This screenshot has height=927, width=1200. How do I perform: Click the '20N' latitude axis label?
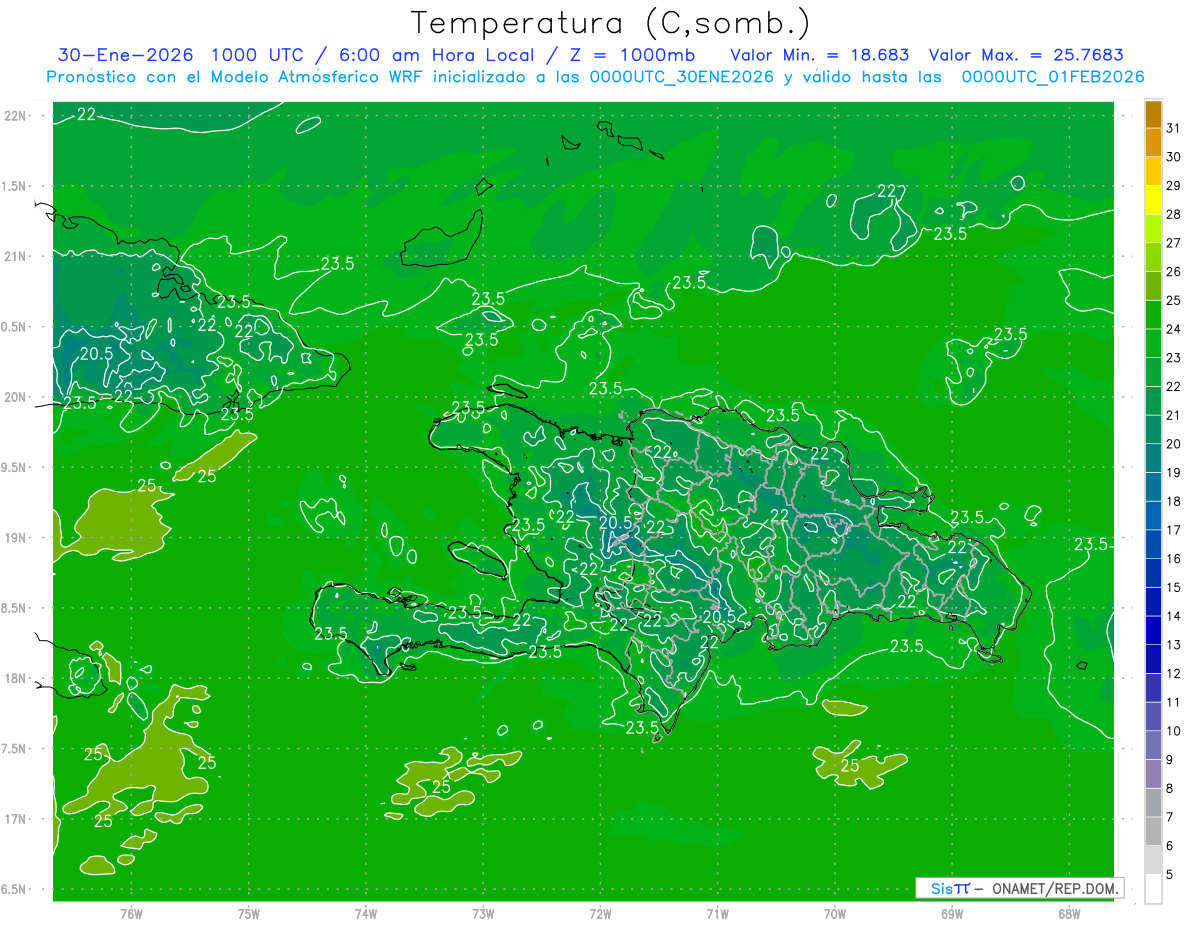pyautogui.click(x=17, y=397)
